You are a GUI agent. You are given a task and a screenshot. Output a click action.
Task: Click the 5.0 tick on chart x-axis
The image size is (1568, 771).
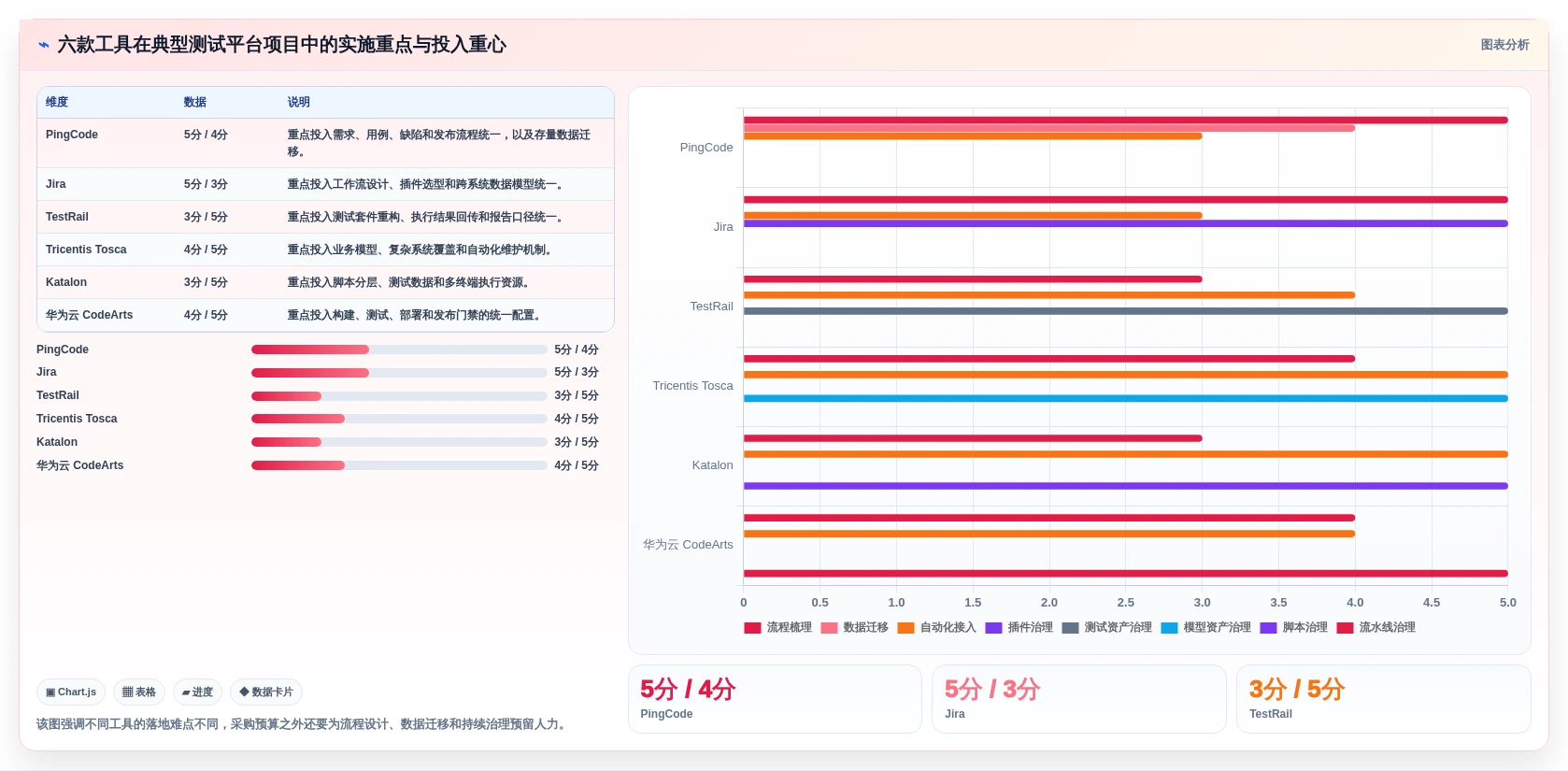coord(1508,603)
